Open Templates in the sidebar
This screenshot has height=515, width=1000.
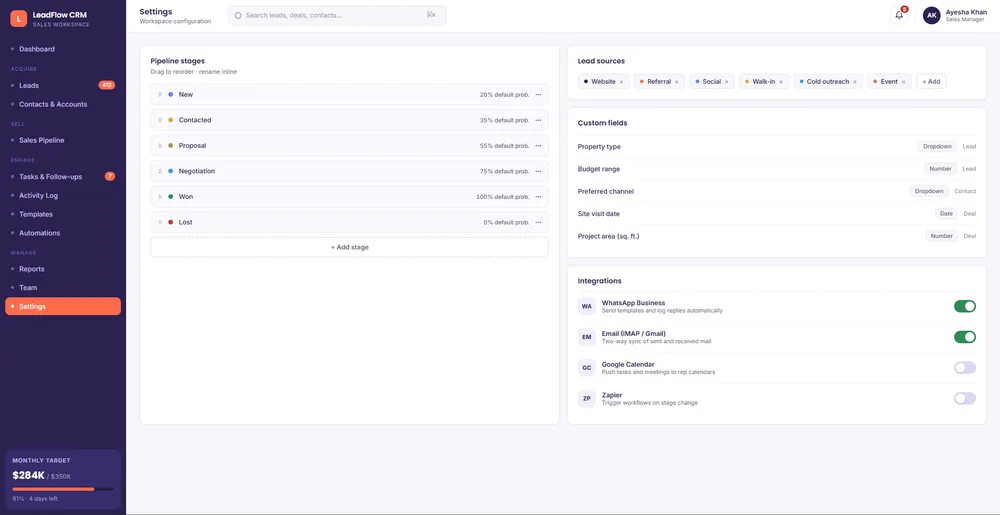coord(62,214)
